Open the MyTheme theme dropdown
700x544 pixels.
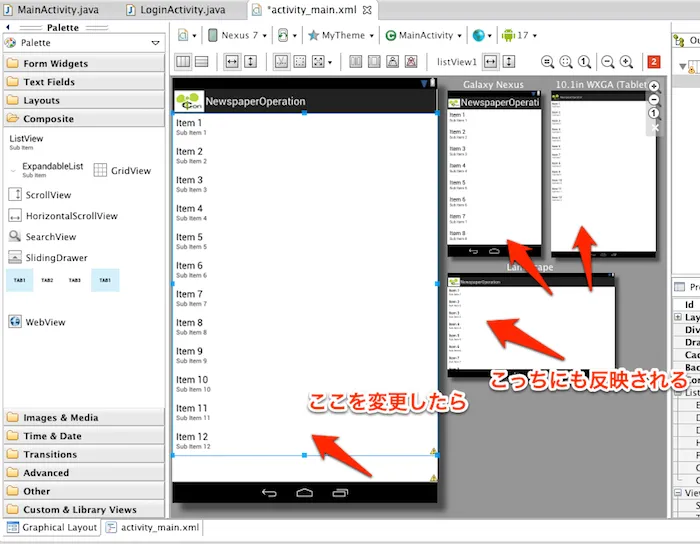pos(341,35)
